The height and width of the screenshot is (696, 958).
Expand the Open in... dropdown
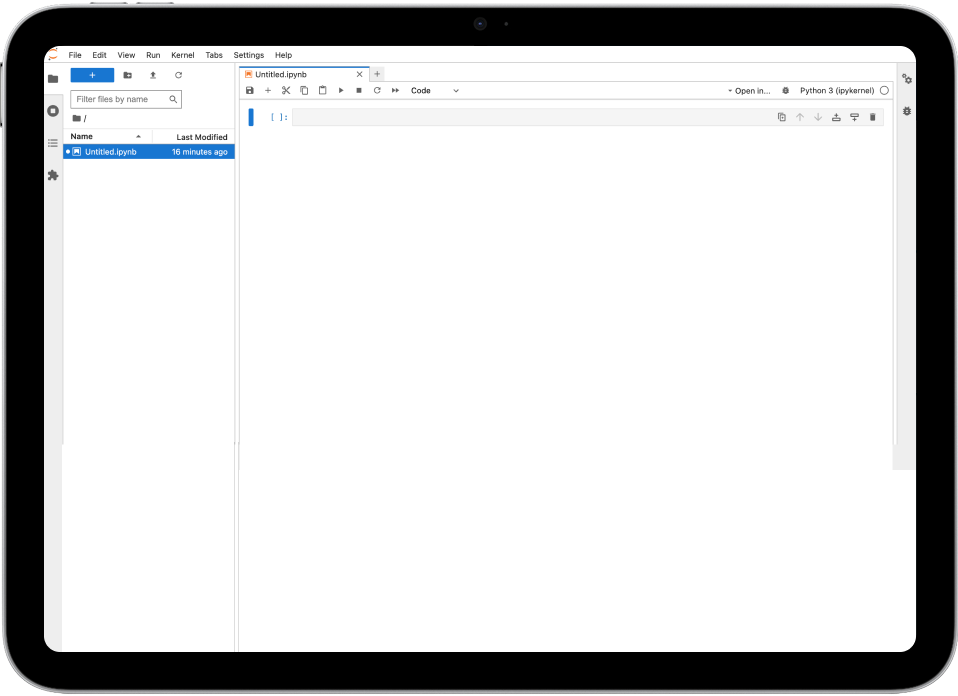[749, 90]
